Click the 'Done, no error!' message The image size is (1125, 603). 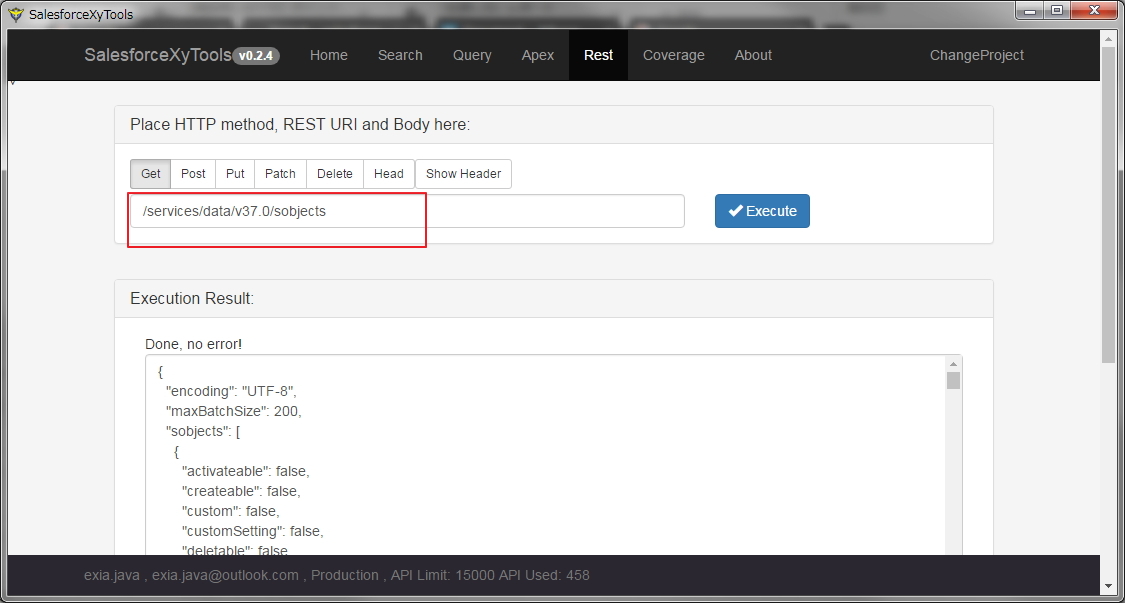(194, 345)
